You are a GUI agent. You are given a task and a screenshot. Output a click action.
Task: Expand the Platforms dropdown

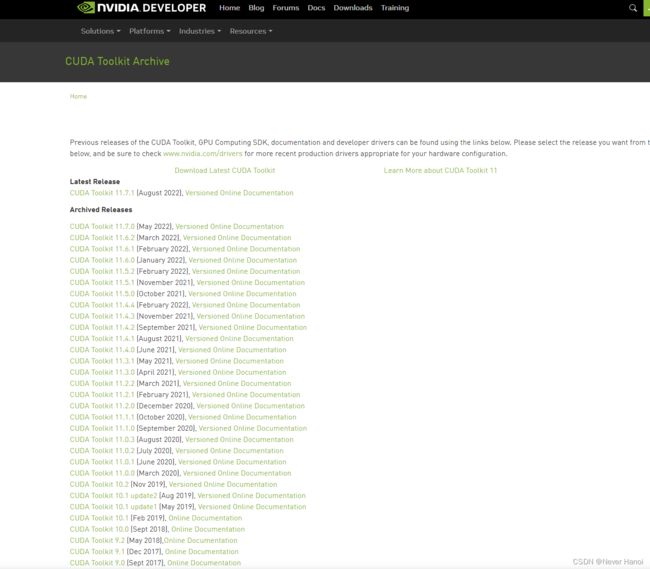click(x=150, y=31)
